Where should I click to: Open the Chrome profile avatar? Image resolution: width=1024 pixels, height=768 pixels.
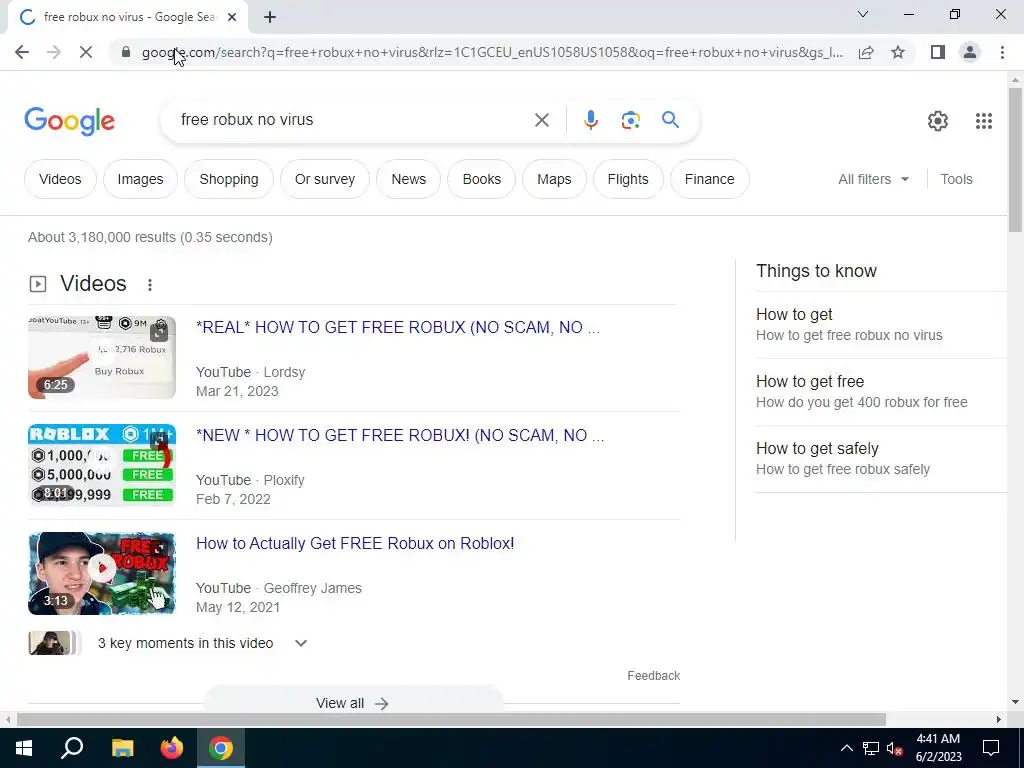pyautogui.click(x=970, y=52)
